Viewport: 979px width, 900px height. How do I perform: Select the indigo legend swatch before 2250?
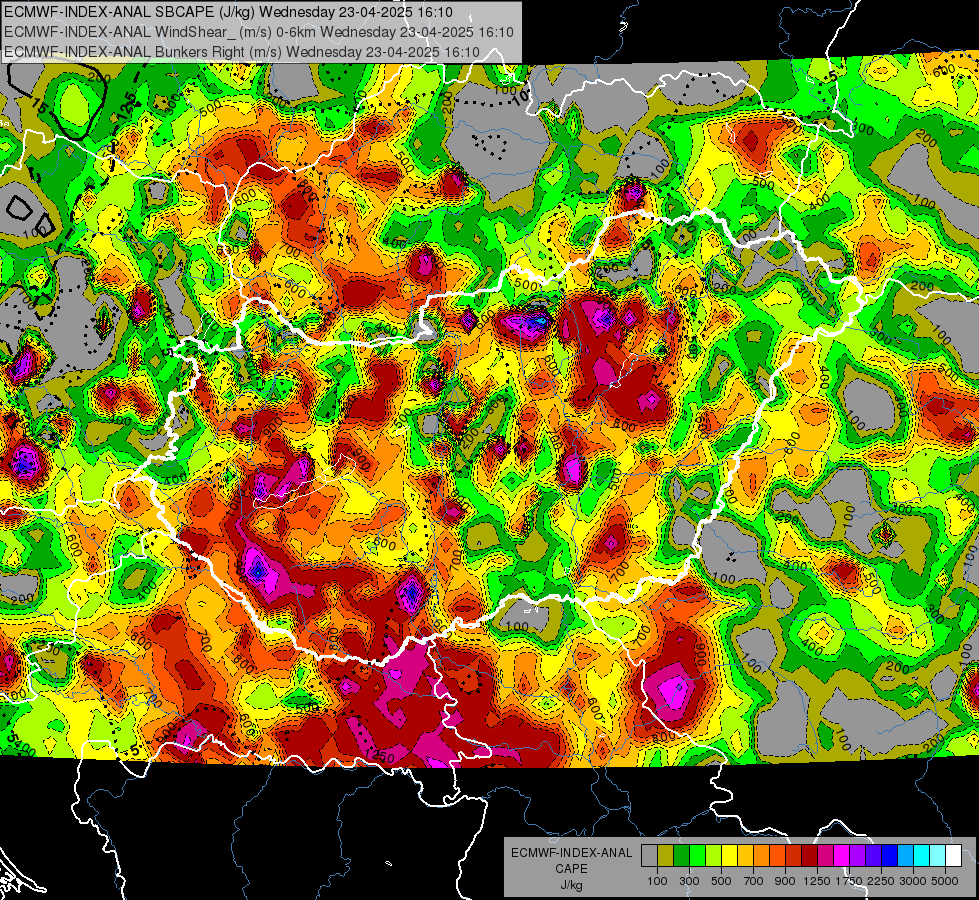(873, 856)
